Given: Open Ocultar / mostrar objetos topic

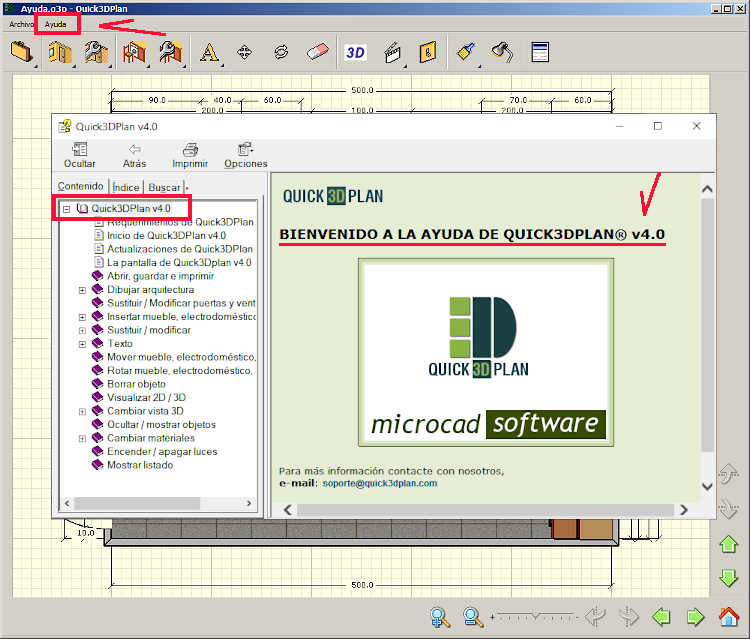Looking at the screenshot, I should (161, 424).
